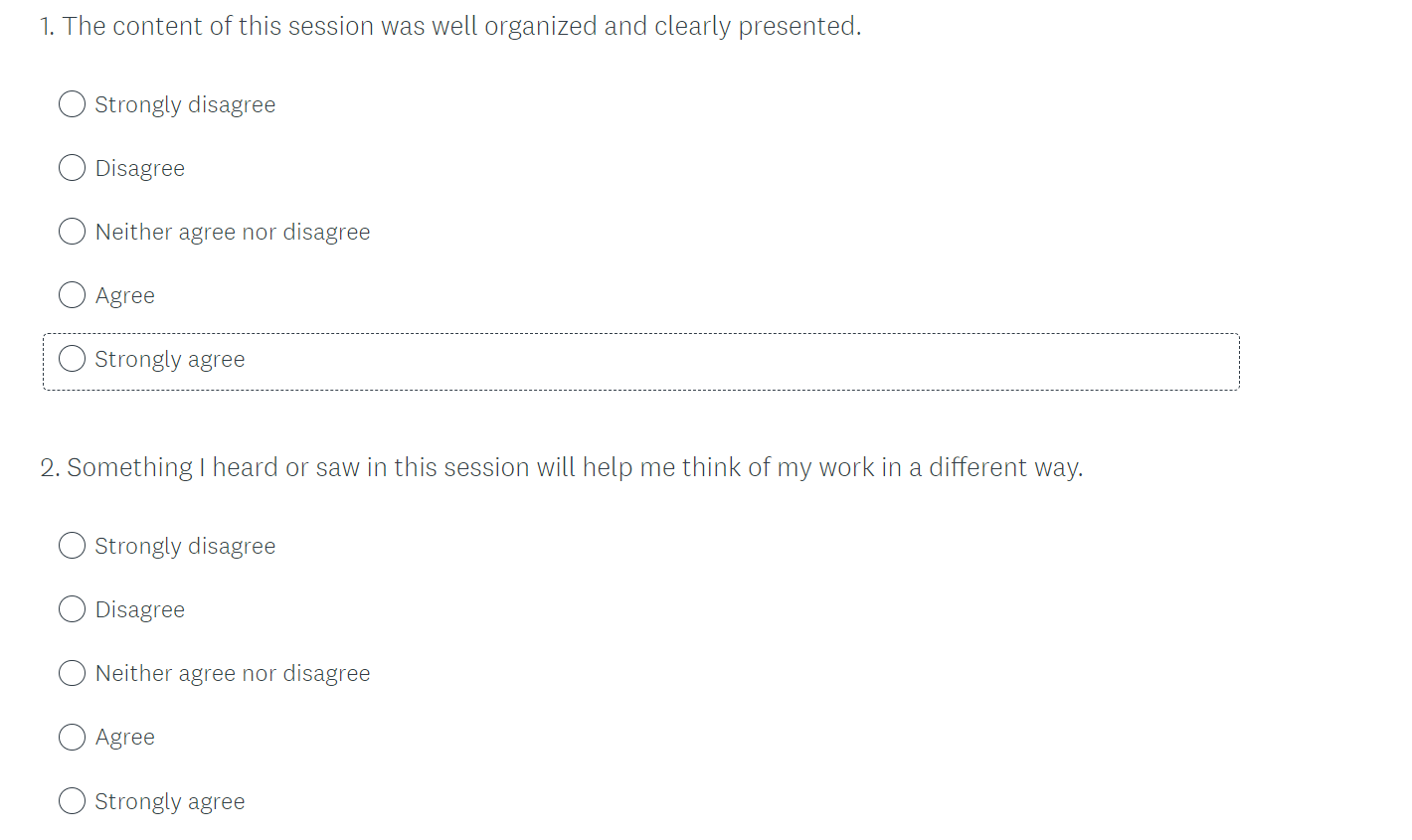The width and height of the screenshot is (1412, 840).
Task: Click the 'Strongly disagree' label text under question 1
Action: (185, 105)
